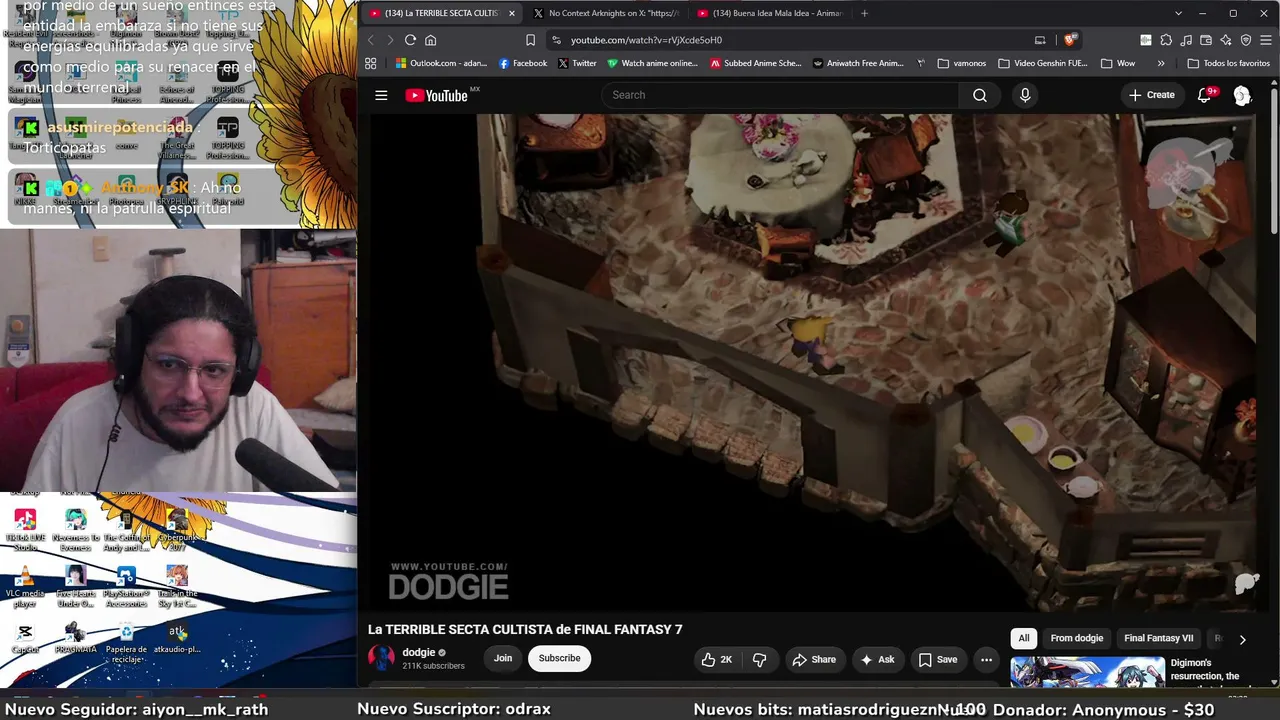
Task: Launch PRAGMATA desktop shortcut
Action: click(x=75, y=640)
